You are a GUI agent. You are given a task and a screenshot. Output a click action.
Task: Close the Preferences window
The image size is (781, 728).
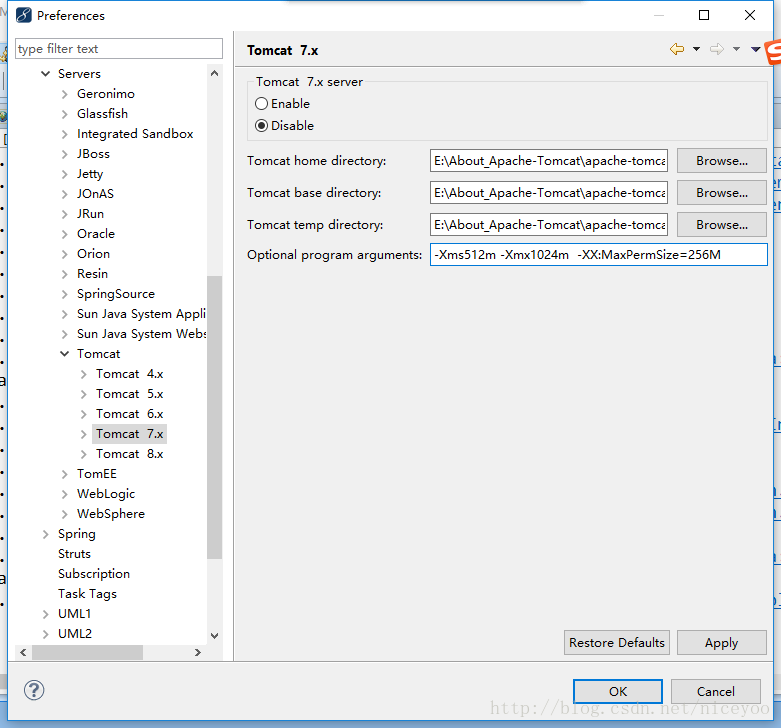750,15
